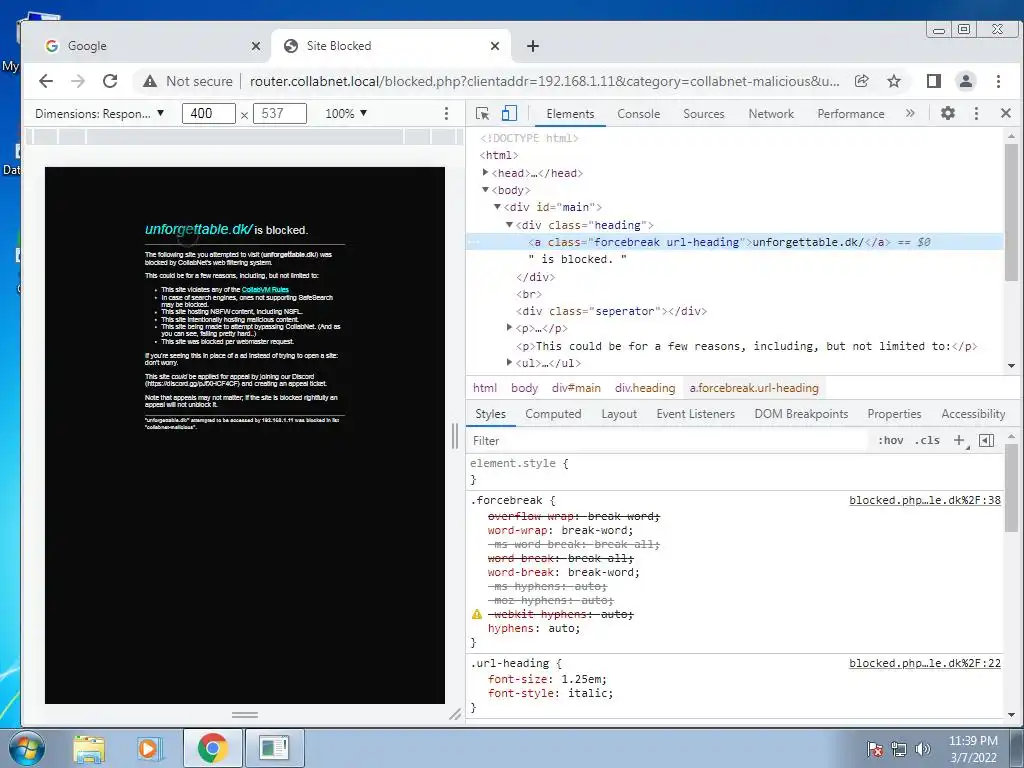Open a new browser tab
The image size is (1024, 768).
click(x=533, y=46)
